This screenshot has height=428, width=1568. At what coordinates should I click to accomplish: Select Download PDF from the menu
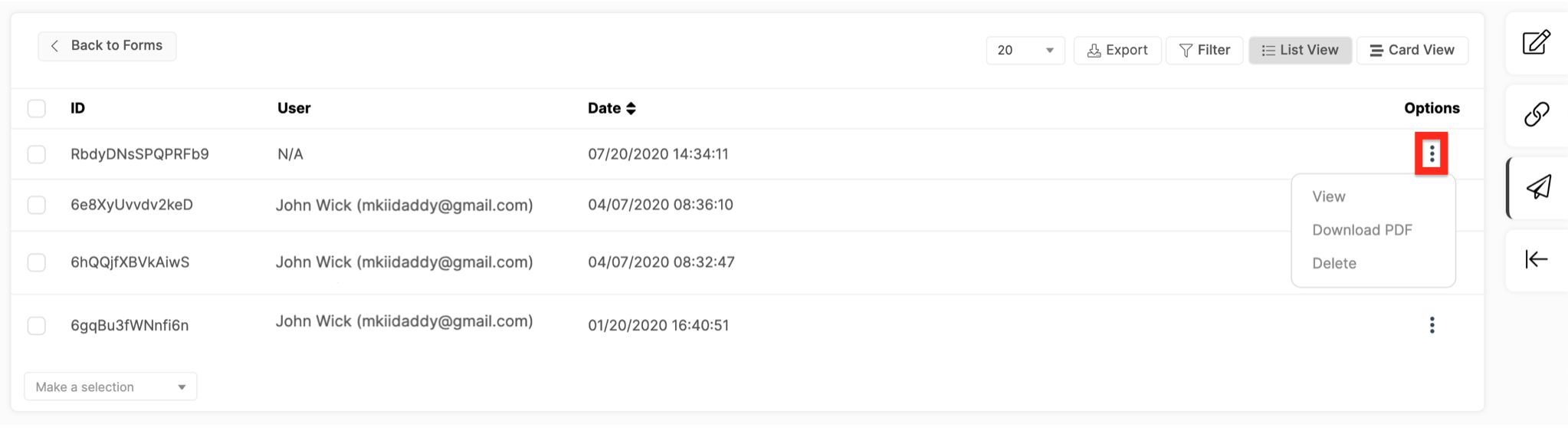1362,230
